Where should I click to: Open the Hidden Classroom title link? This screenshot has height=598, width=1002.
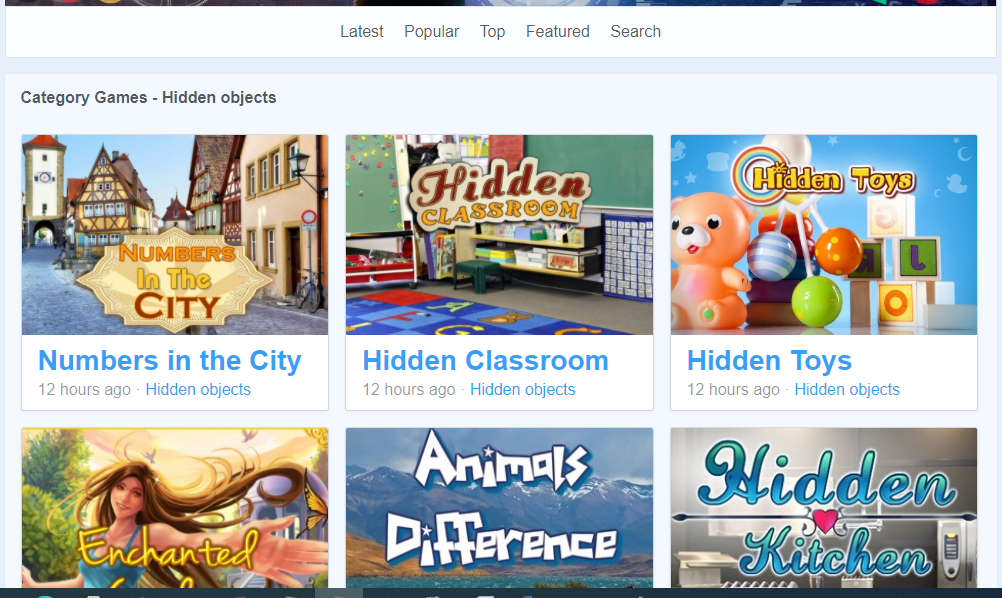click(x=485, y=361)
